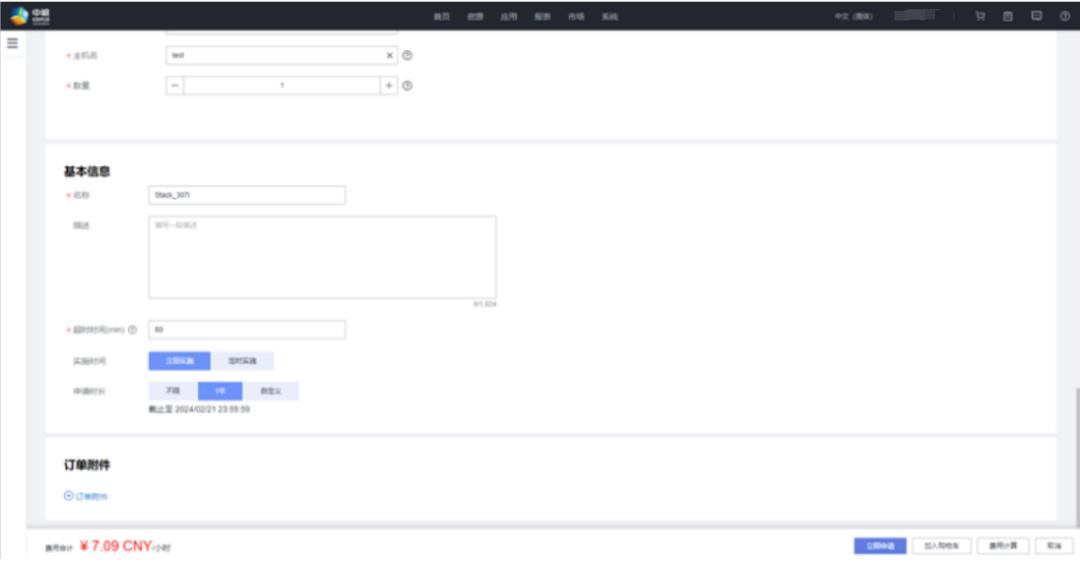Click the quantity value field showing 1
The image size is (1080, 564).
[x=282, y=85]
